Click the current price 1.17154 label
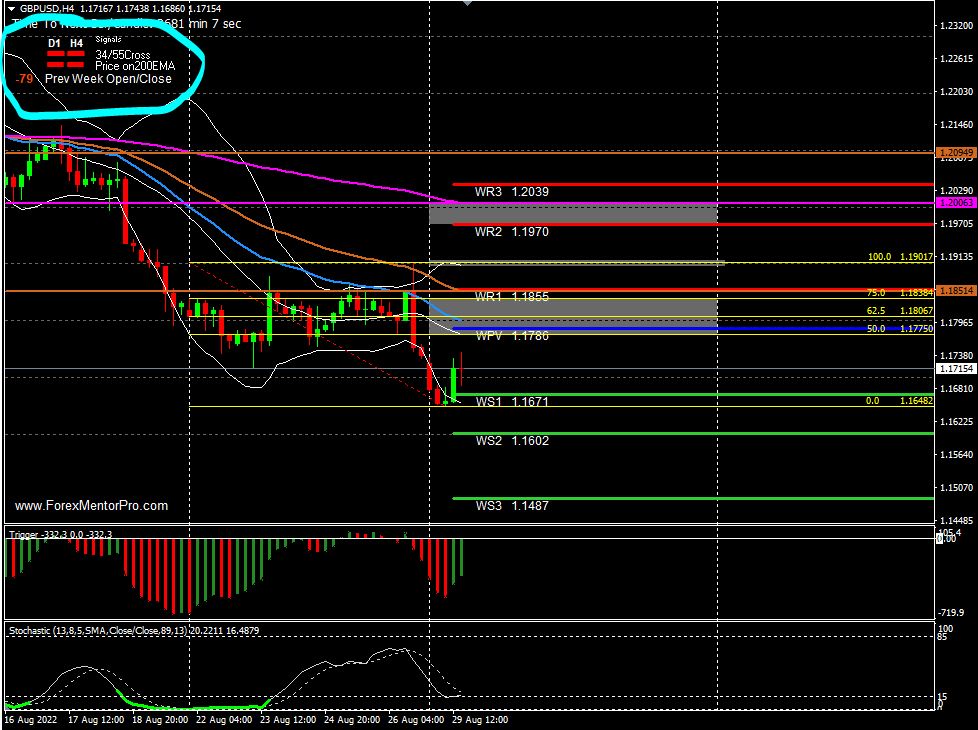 pyautogui.click(x=955, y=369)
